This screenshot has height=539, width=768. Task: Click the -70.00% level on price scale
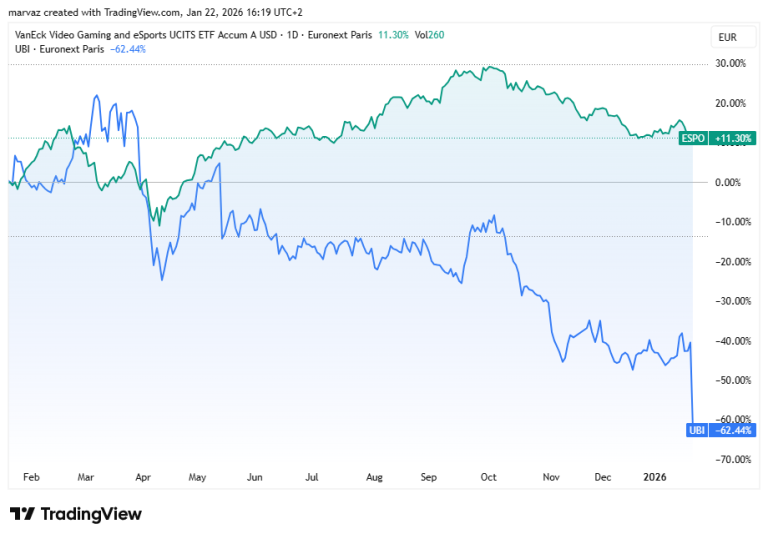tap(733, 459)
